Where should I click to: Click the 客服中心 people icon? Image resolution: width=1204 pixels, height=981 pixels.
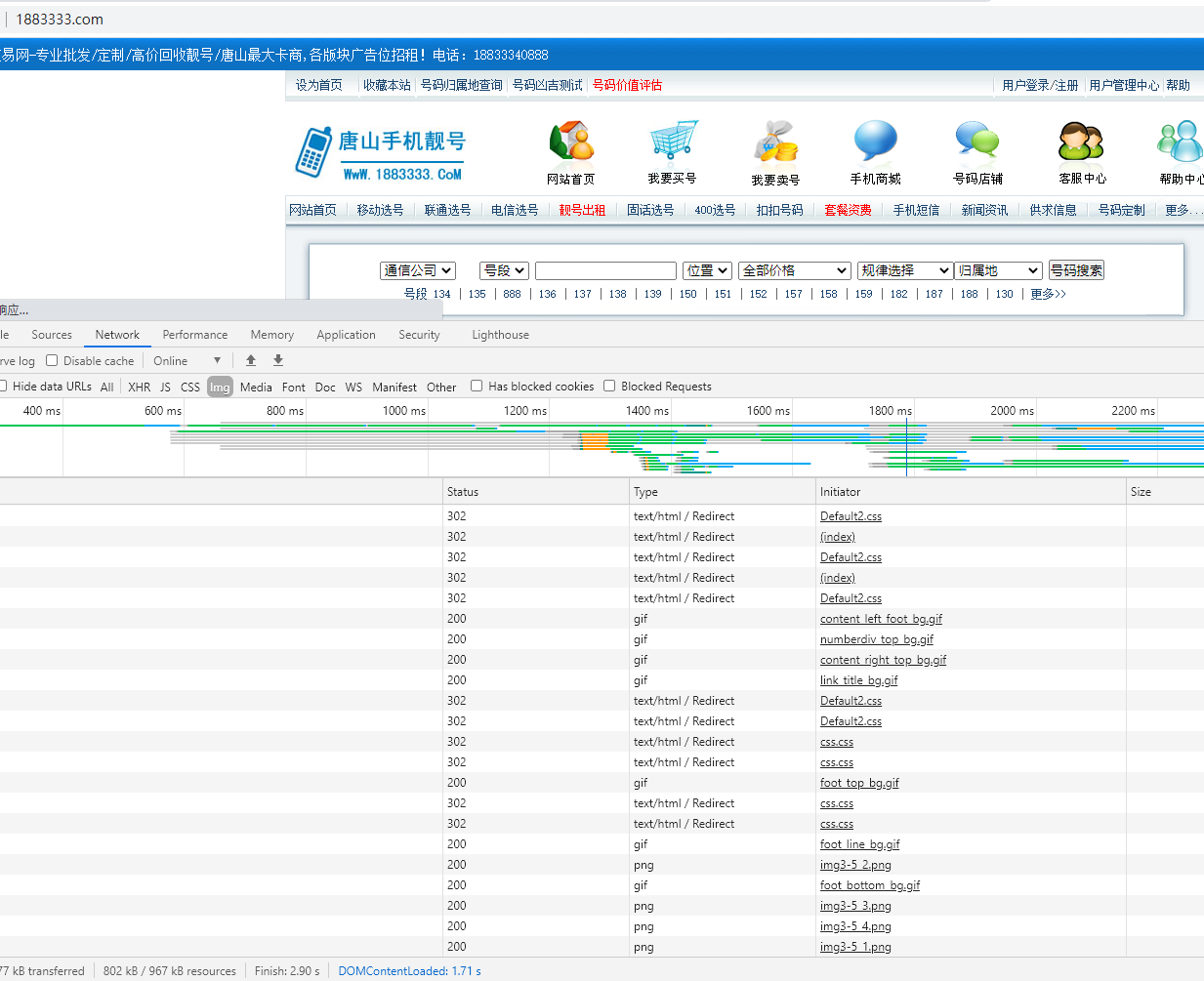coord(1082,142)
